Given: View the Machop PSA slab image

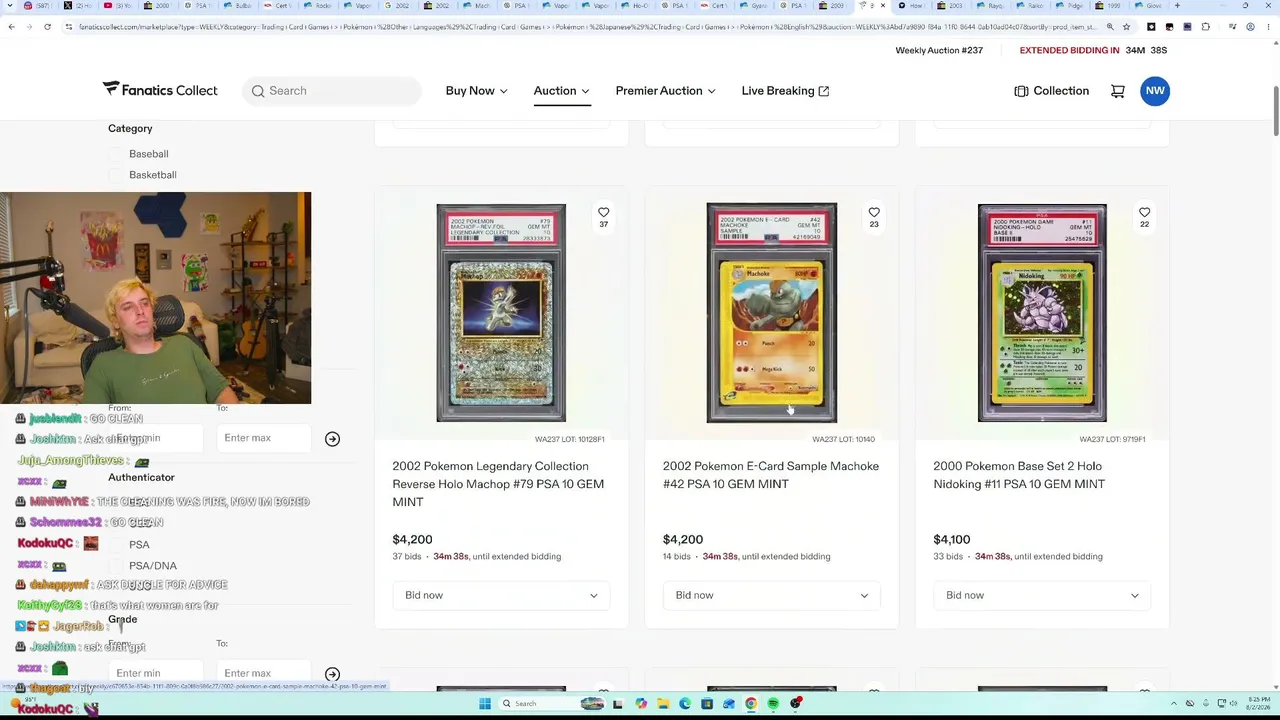Looking at the screenshot, I should click(501, 313).
